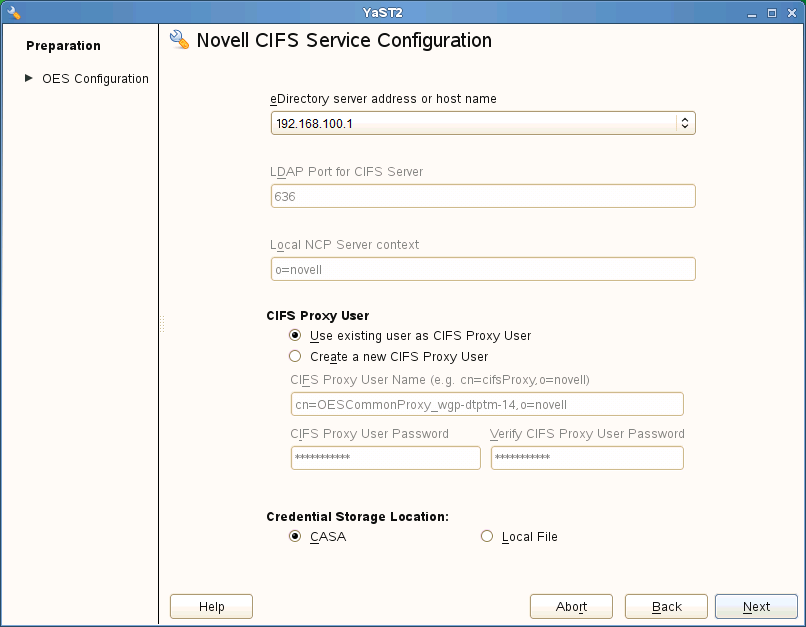Click the YaST2 wrench icon in title bar
This screenshot has height=627, width=806.
pos(13,12)
